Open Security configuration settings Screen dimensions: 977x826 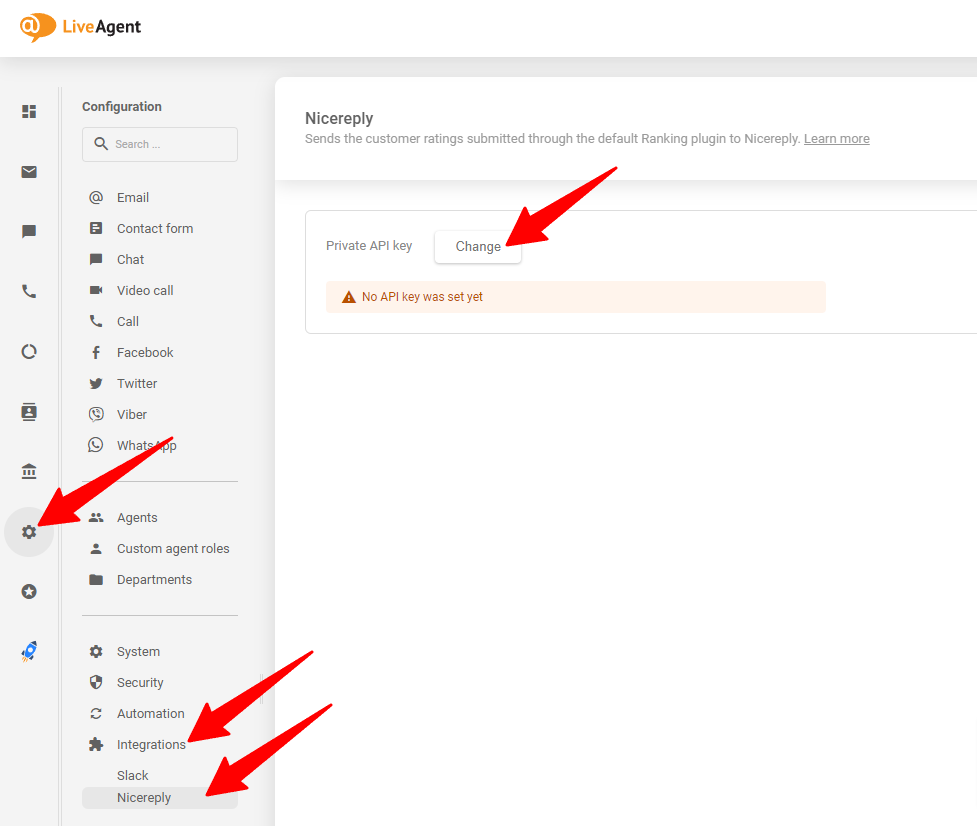[x=139, y=682]
